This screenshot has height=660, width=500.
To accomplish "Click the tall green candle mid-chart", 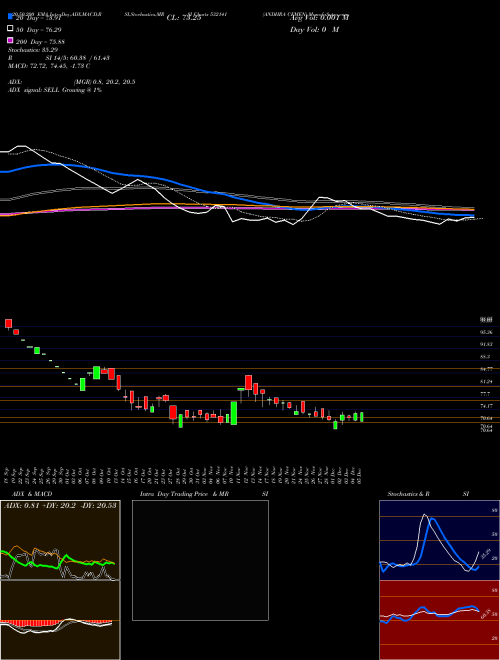I will 234,413.
